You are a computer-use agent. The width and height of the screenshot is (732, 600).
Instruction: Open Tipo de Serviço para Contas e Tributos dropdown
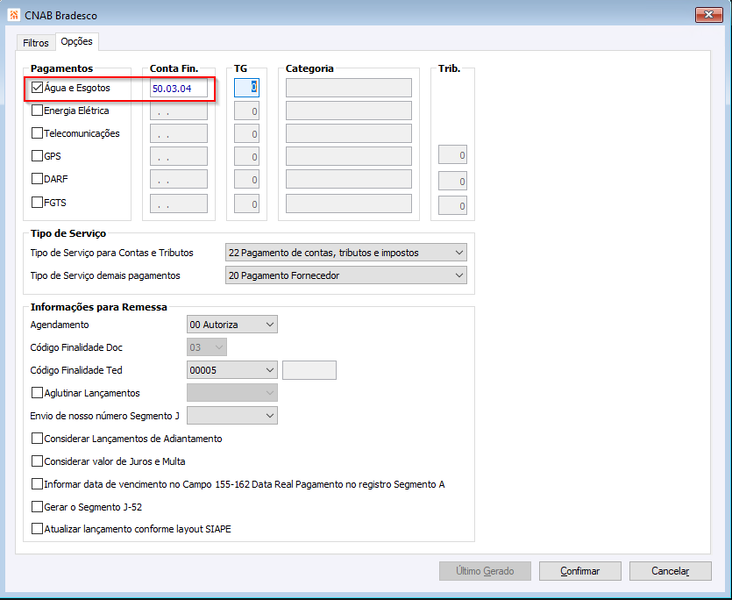tap(346, 252)
